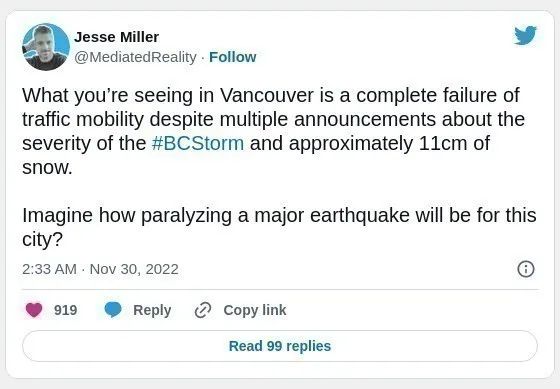Click the tweet's final word "city?"

[42, 240]
